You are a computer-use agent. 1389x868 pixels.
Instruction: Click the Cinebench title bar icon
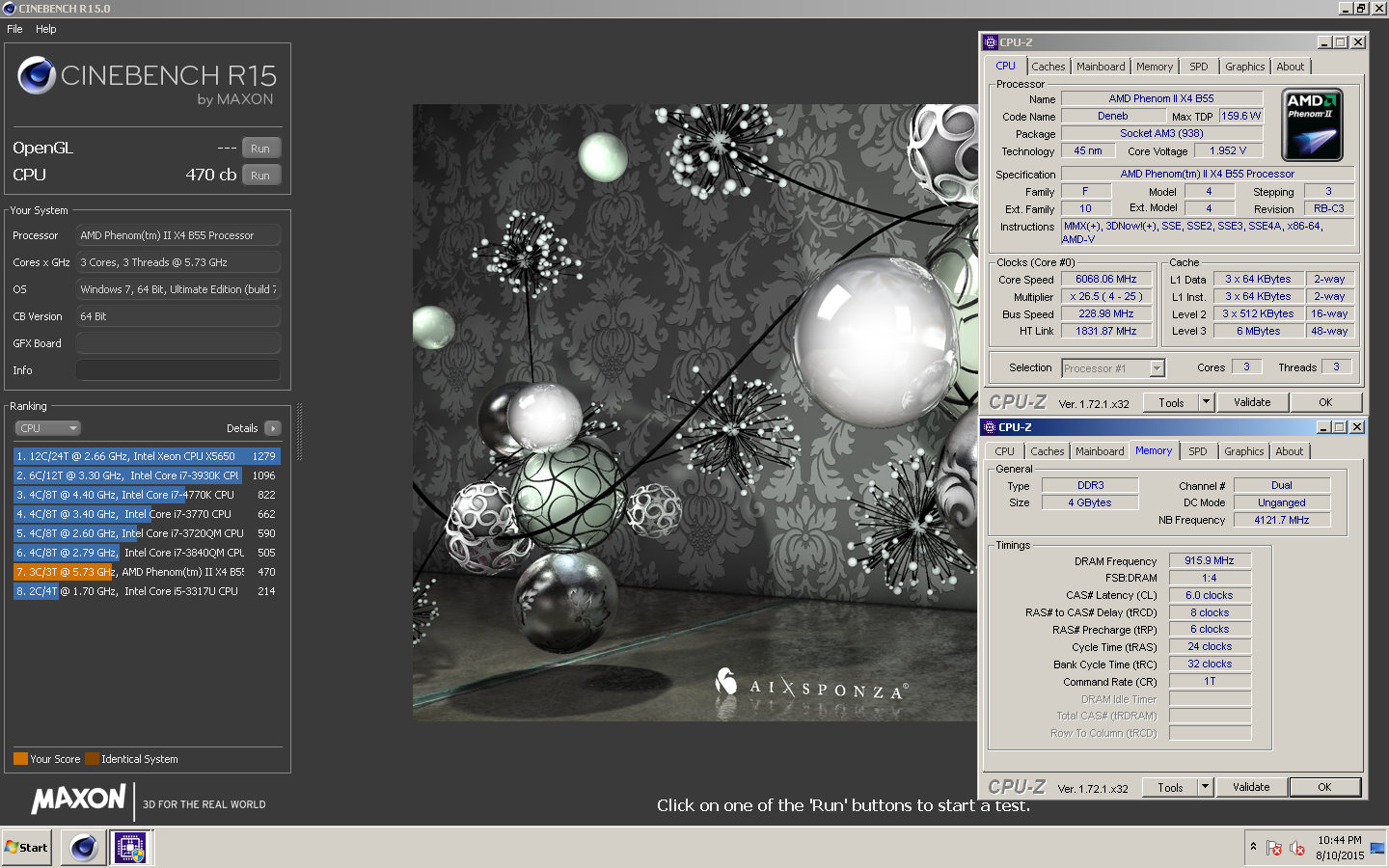[10, 9]
